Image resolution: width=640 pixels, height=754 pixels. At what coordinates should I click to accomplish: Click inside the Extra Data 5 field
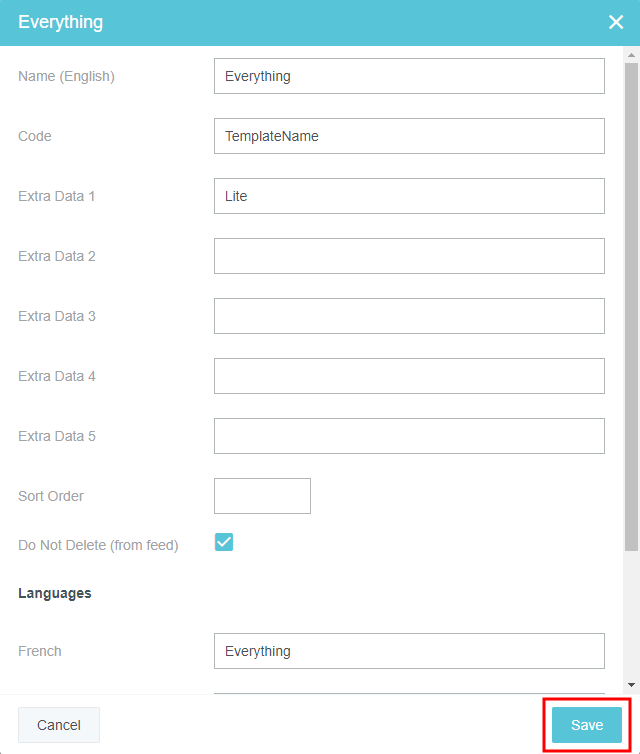[x=409, y=436]
